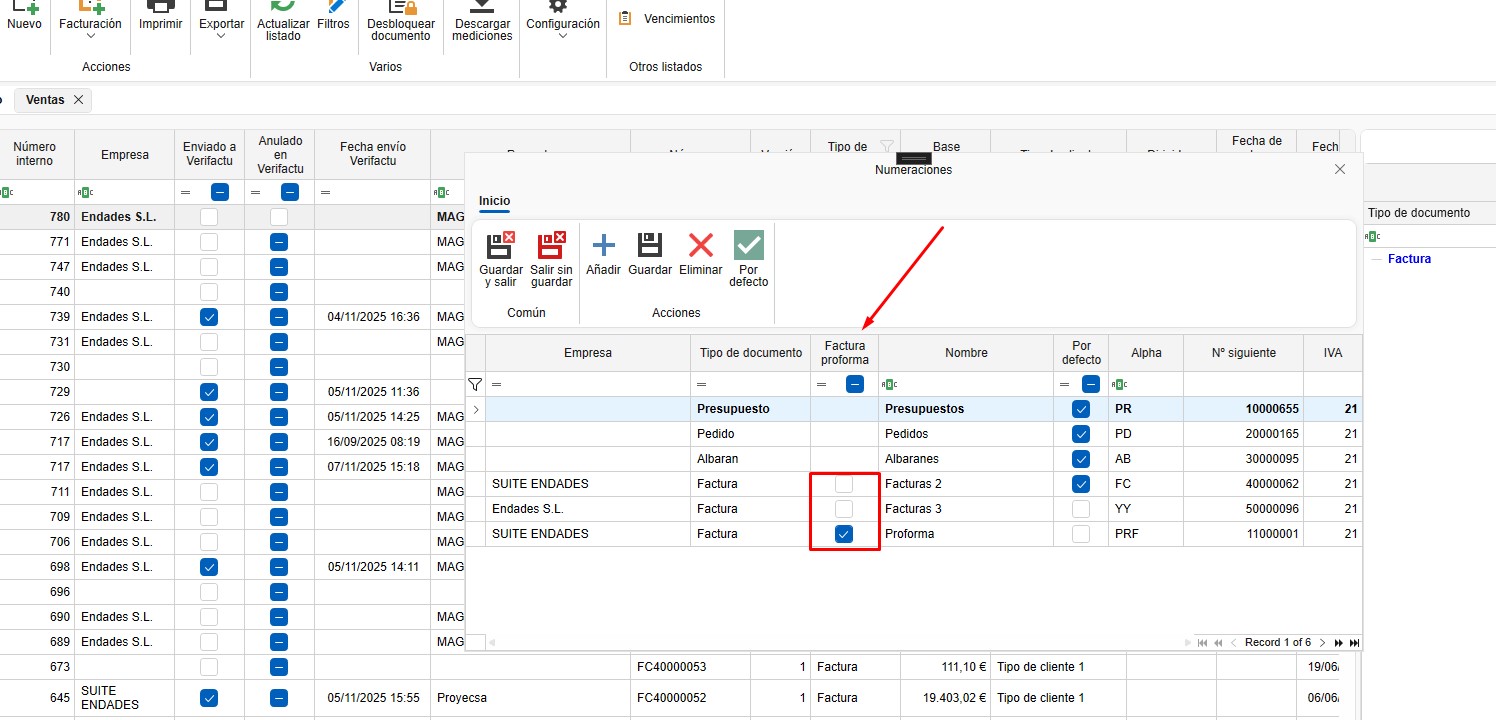The height and width of the screenshot is (720, 1496).
Task: Set numbering as Por defecto
Action: 748,246
